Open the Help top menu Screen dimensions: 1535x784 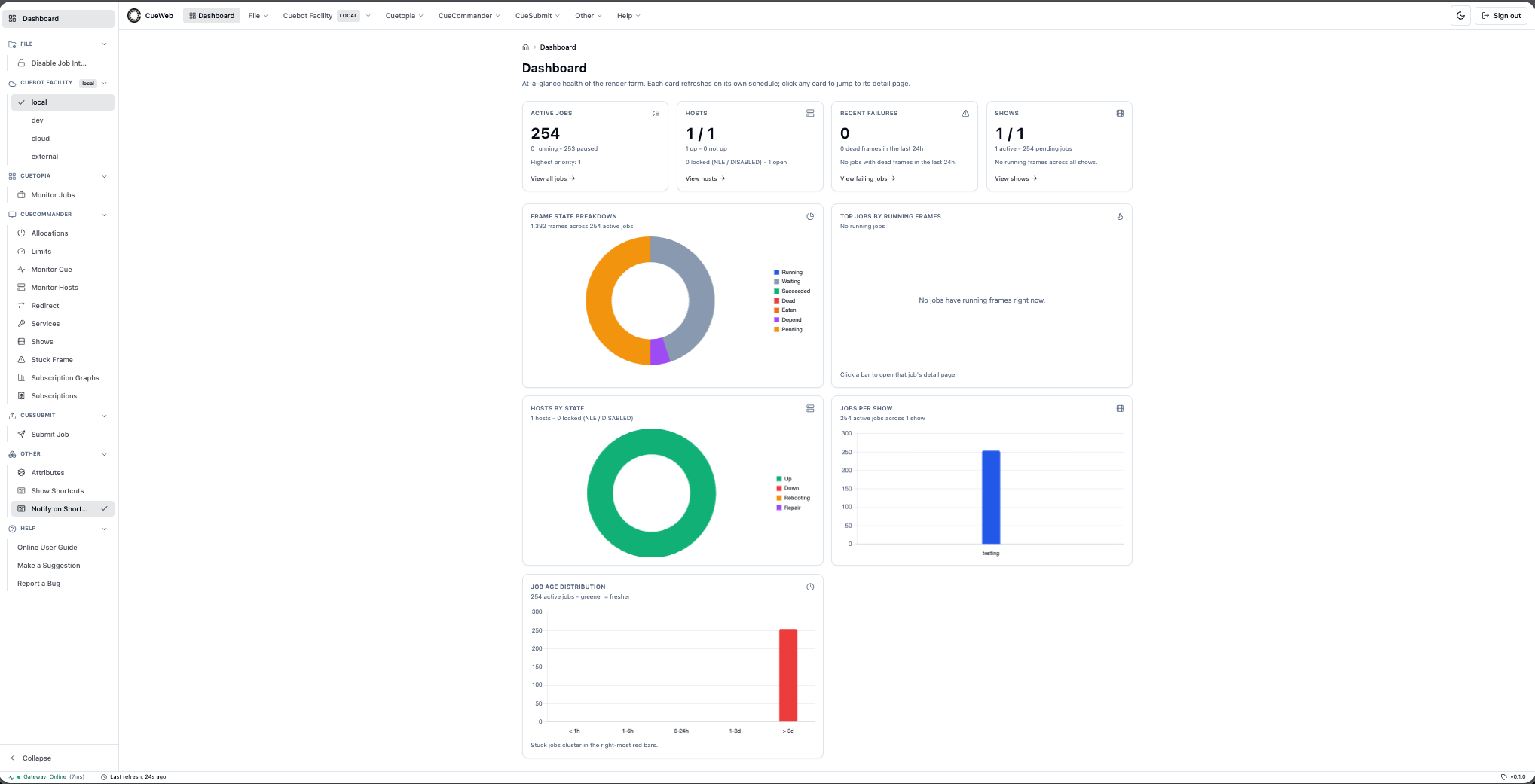pyautogui.click(x=628, y=15)
